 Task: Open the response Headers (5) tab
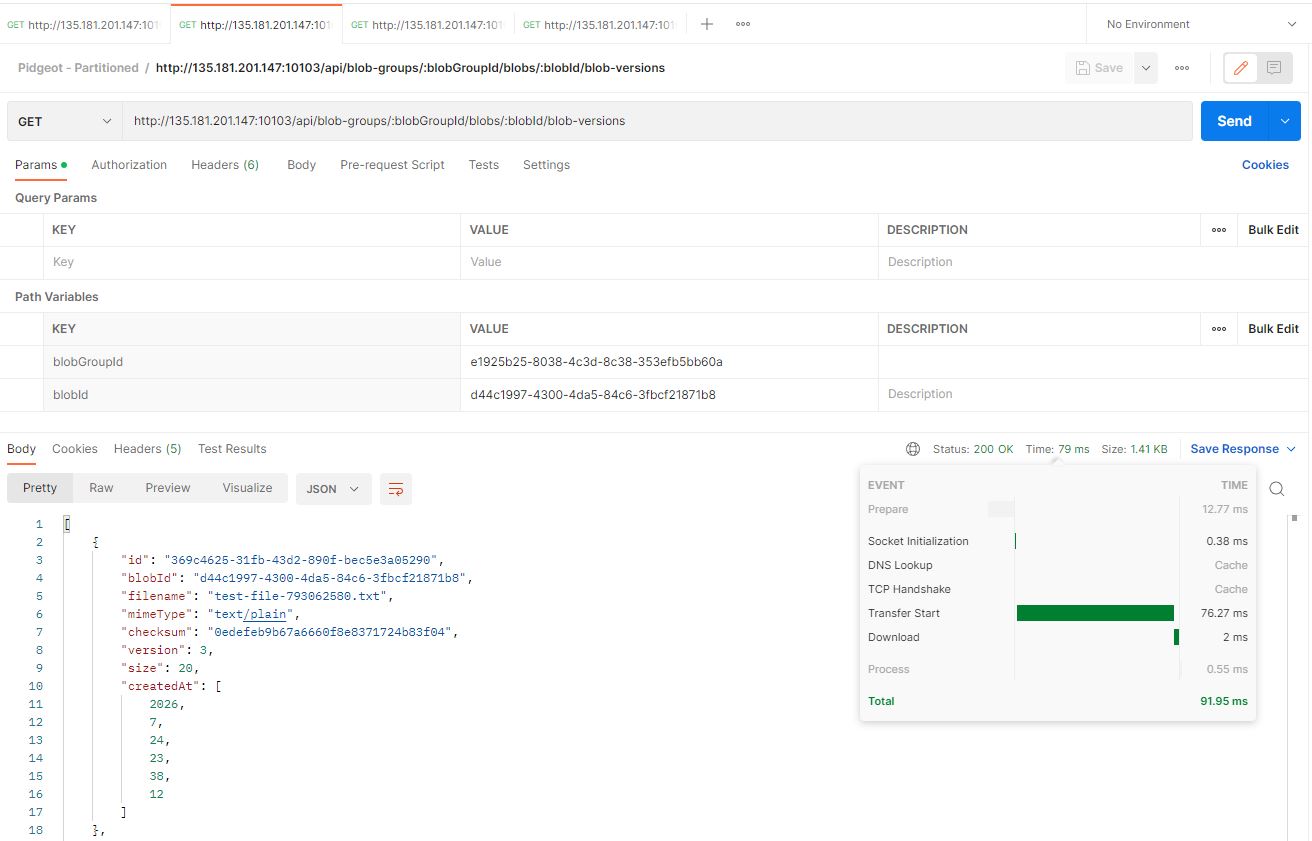147,449
